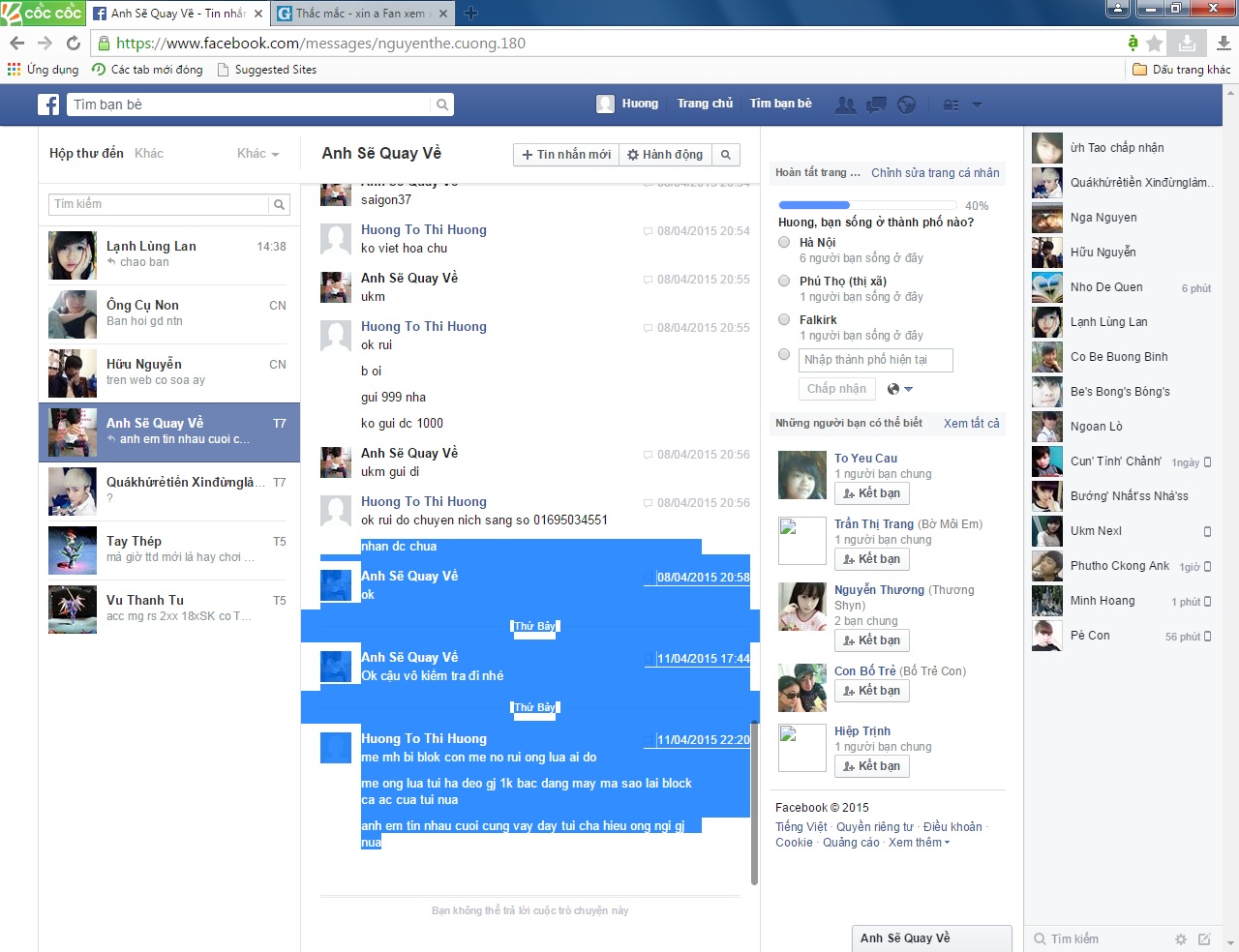Open chat with Co Be Buong Binh
1239x952 pixels.
point(1123,357)
